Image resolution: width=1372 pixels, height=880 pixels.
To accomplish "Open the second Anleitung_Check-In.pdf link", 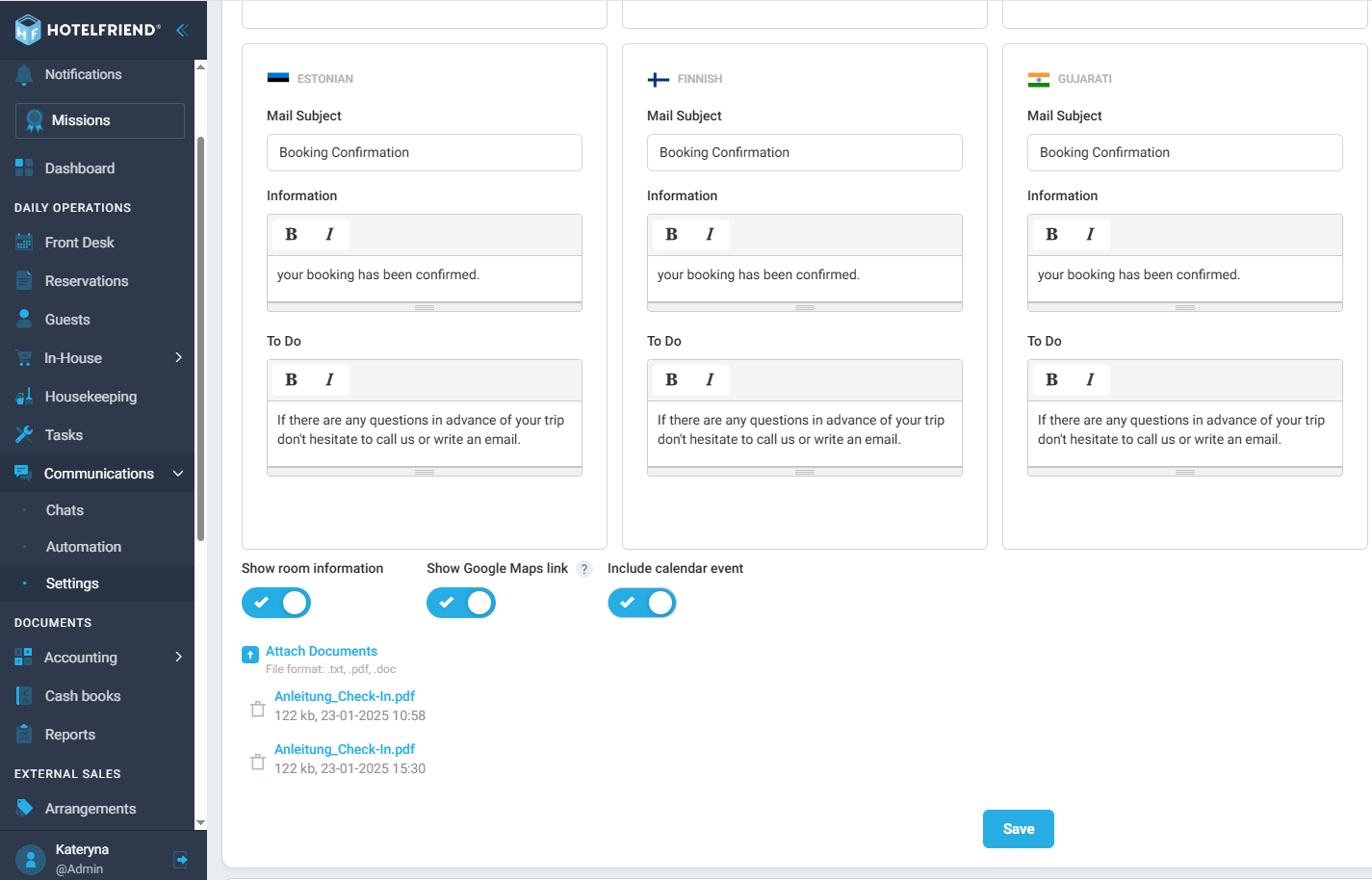I will 345,749.
